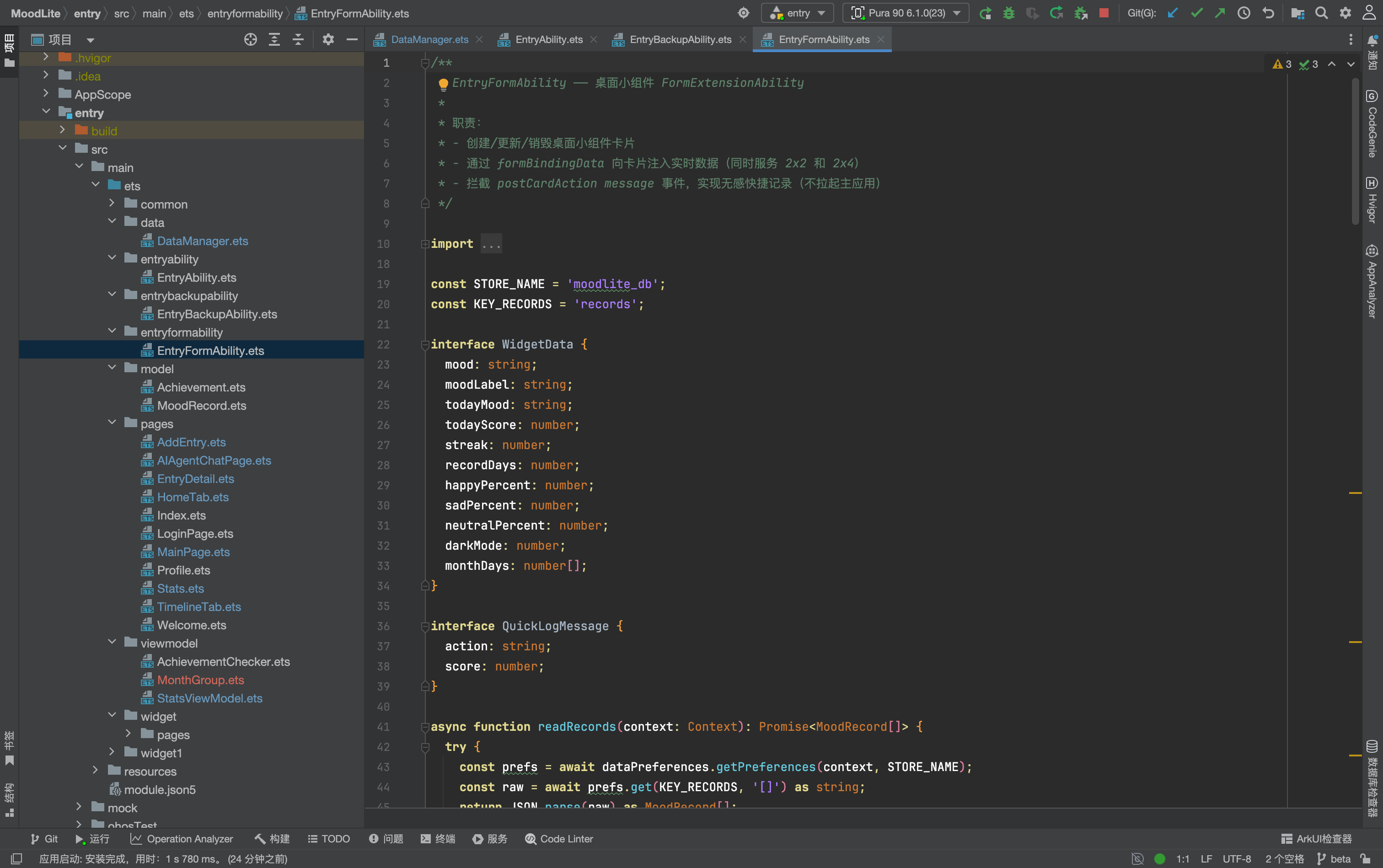Expand the resources folder

click(95, 771)
